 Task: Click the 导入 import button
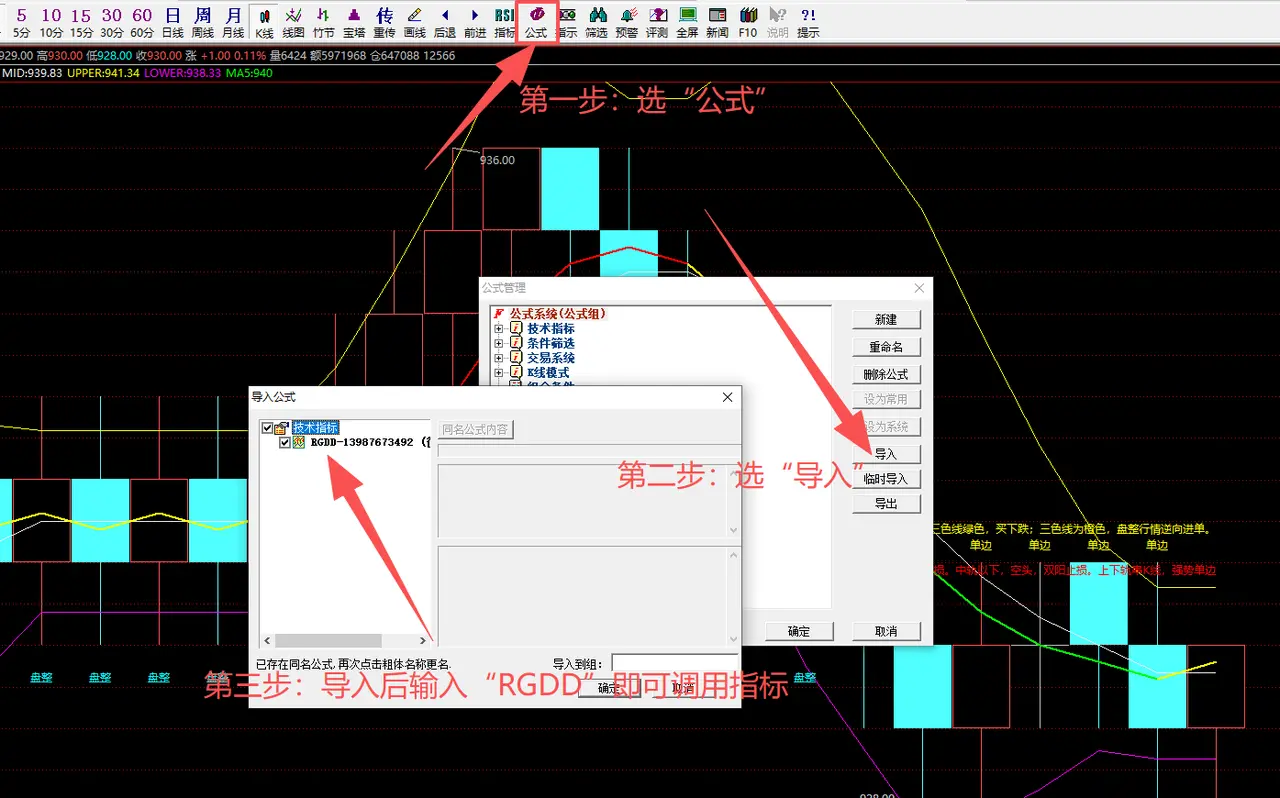pos(885,454)
